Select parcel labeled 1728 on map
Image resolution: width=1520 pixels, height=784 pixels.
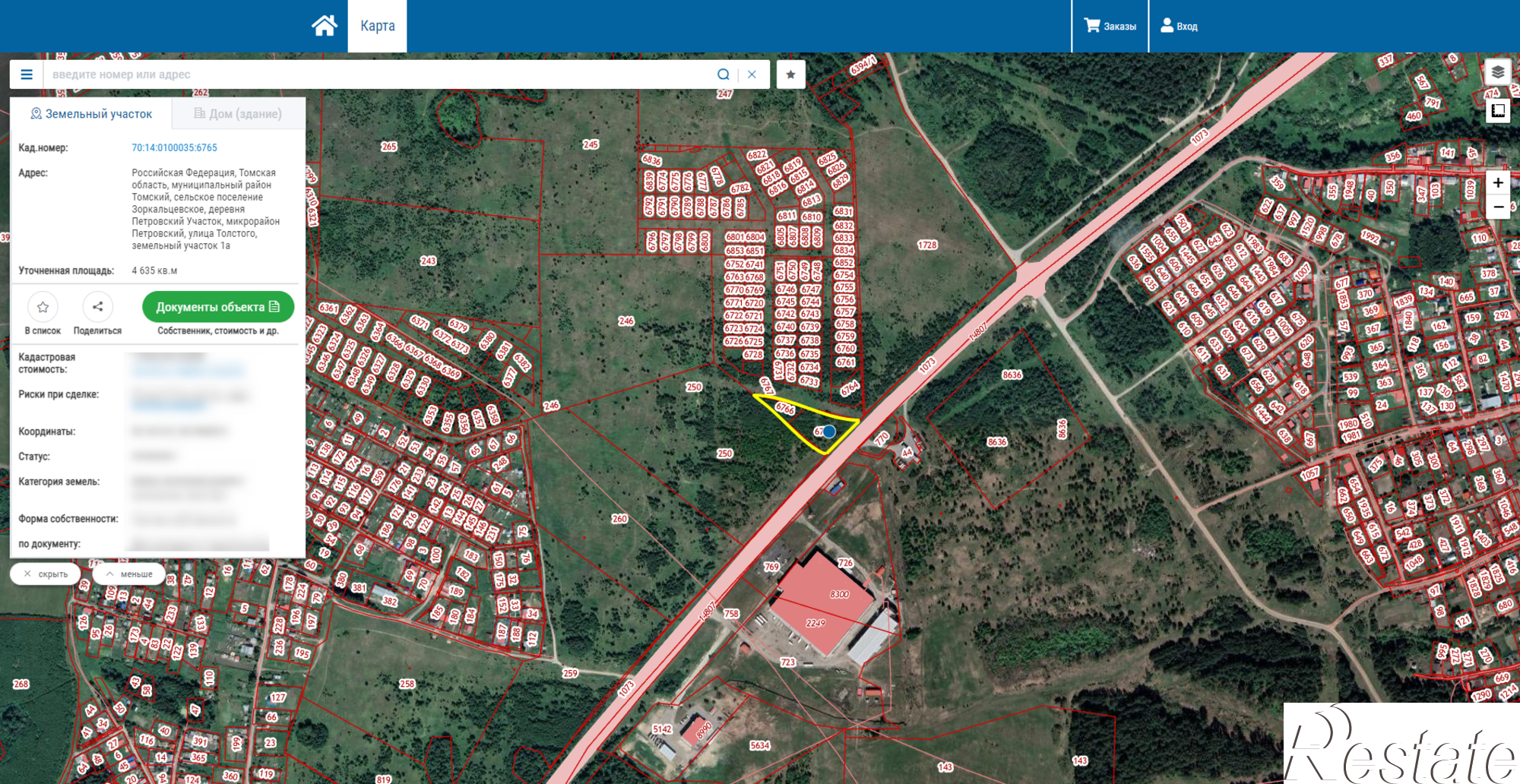point(927,245)
